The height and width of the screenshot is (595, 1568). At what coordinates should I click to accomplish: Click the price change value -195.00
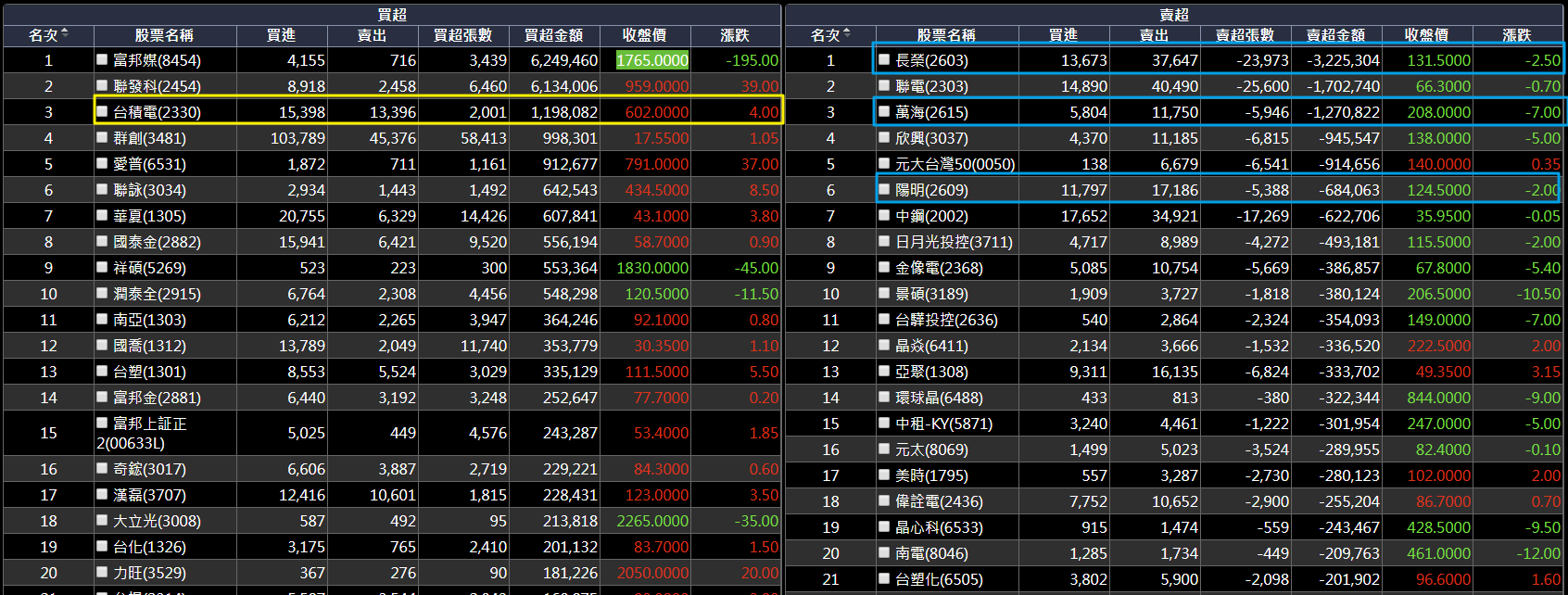pyautogui.click(x=752, y=60)
